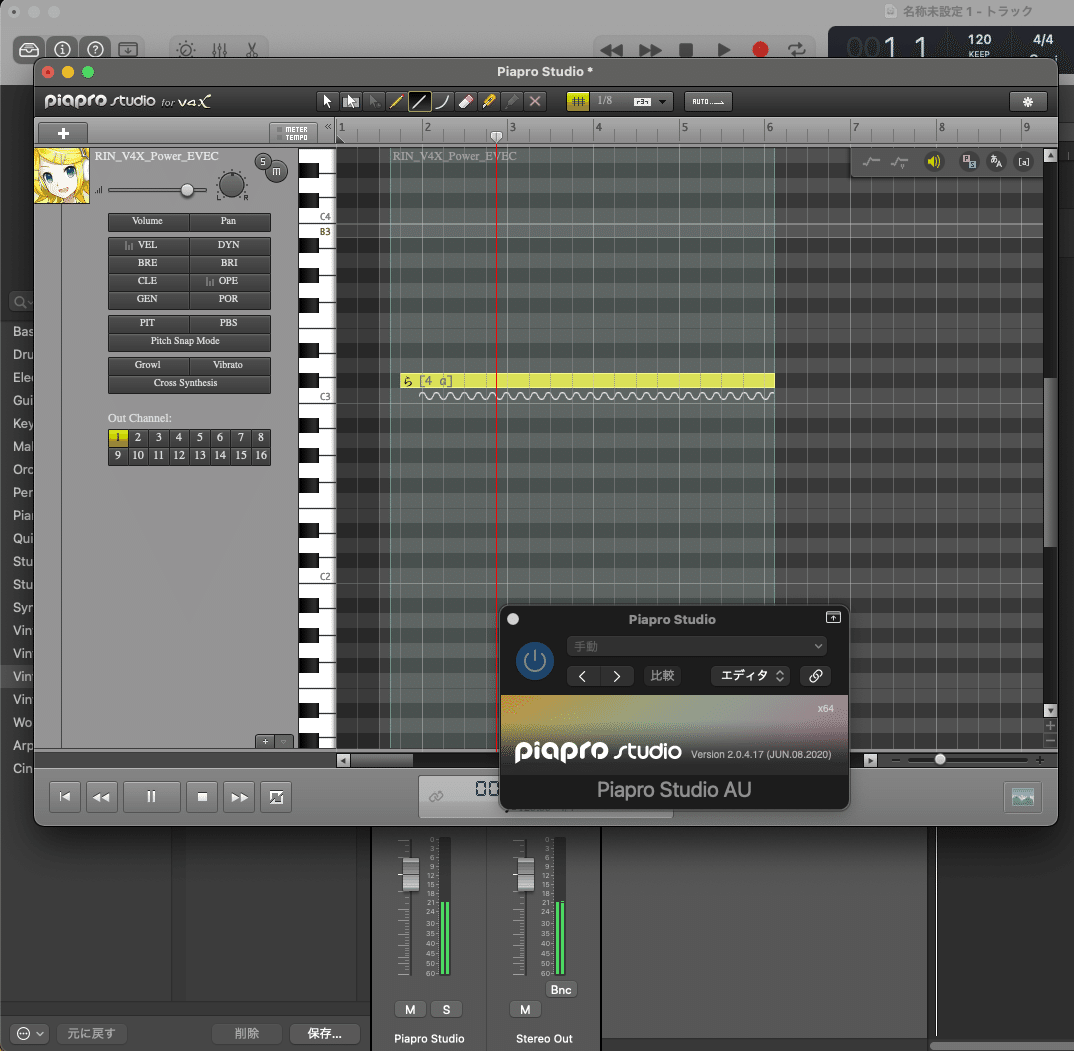The width and height of the screenshot is (1074, 1051).
Task: Toggle mute M on Rin track
Action: 277,171
